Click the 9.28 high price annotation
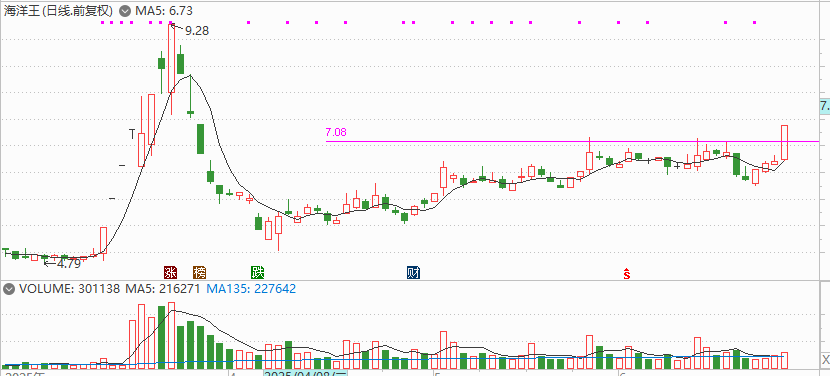 197,31
